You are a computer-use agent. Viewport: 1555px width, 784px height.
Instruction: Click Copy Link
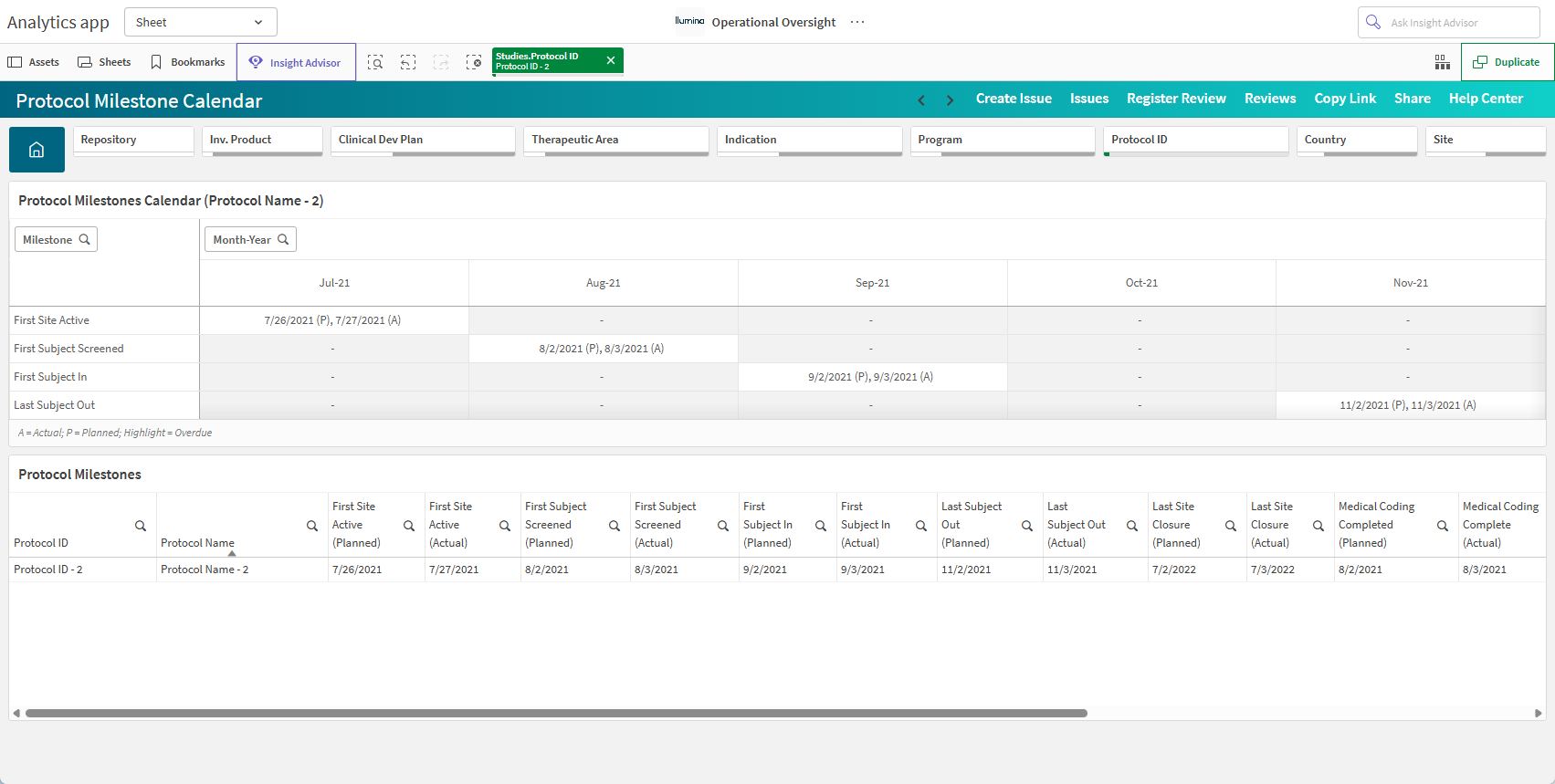coord(1345,99)
